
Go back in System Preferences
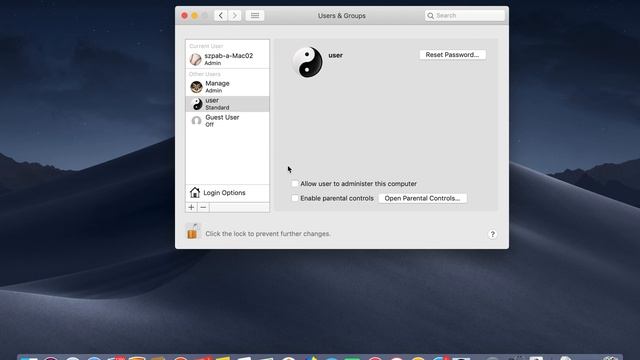click(x=221, y=16)
